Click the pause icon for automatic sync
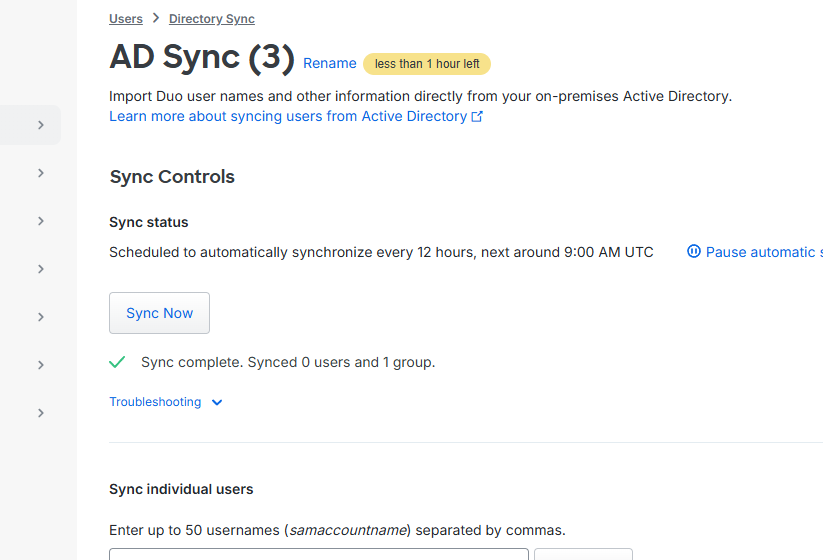The image size is (823, 560). [x=693, y=251]
